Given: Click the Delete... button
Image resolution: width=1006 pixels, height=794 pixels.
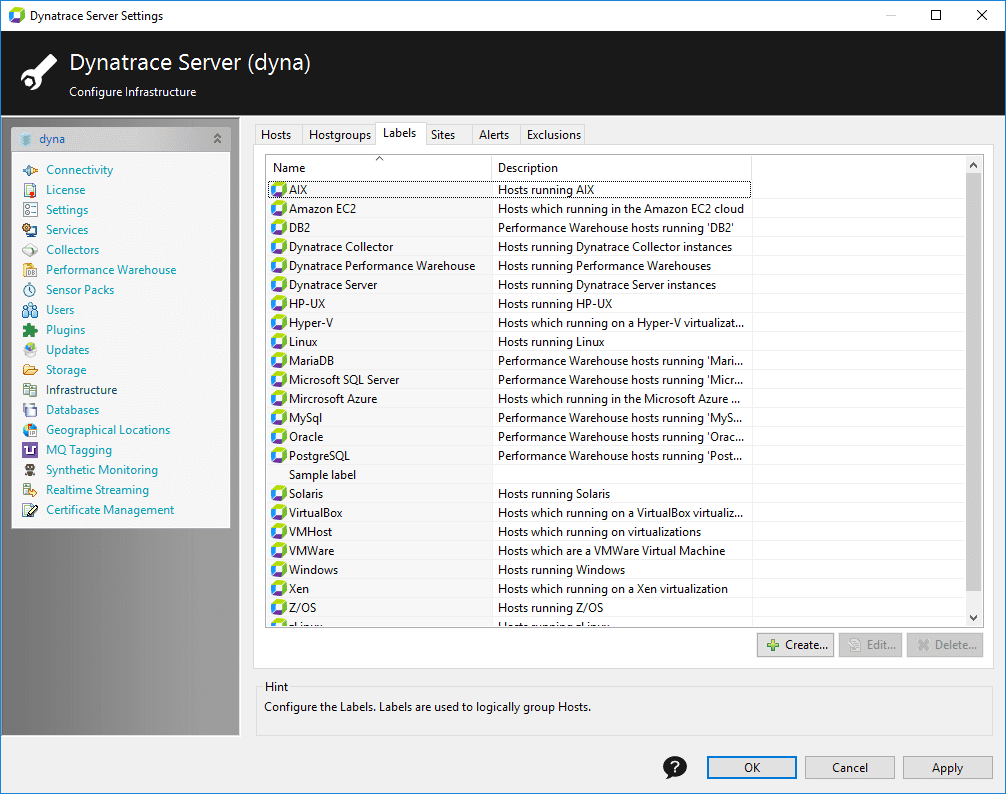Looking at the screenshot, I should pos(945,645).
